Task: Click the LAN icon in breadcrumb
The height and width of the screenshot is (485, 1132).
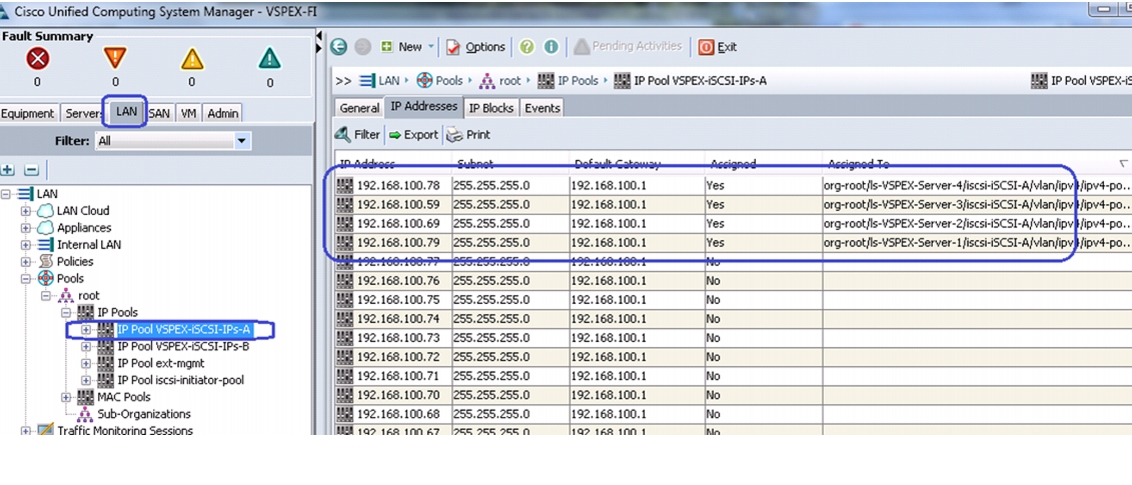Action: (367, 81)
